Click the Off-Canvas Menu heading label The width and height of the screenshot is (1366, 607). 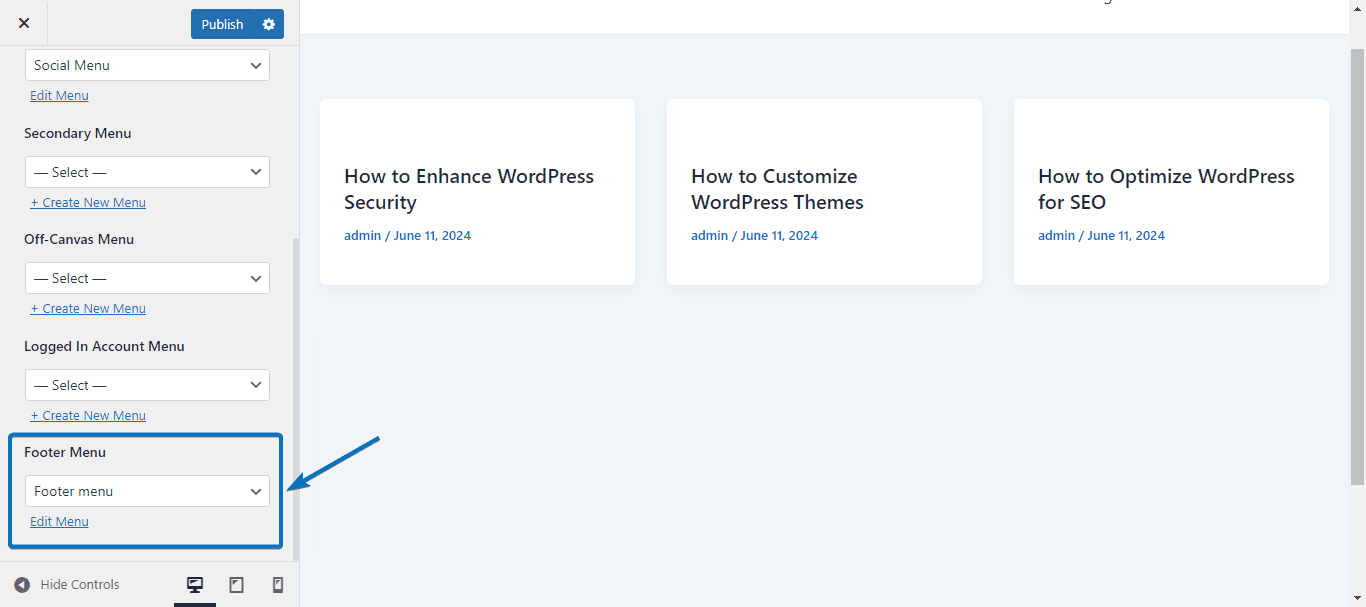(79, 239)
